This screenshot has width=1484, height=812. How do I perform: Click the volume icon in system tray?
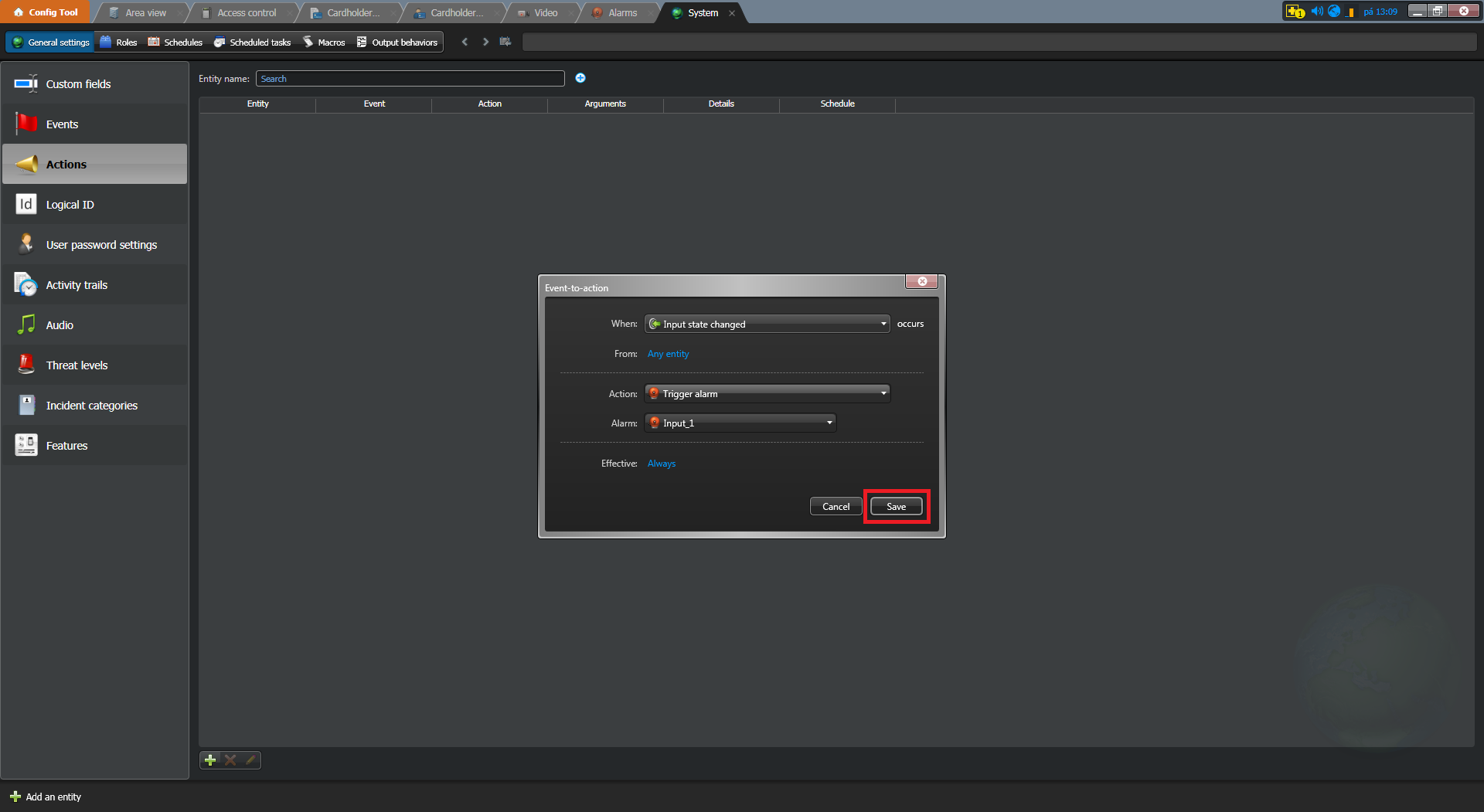pos(1316,12)
